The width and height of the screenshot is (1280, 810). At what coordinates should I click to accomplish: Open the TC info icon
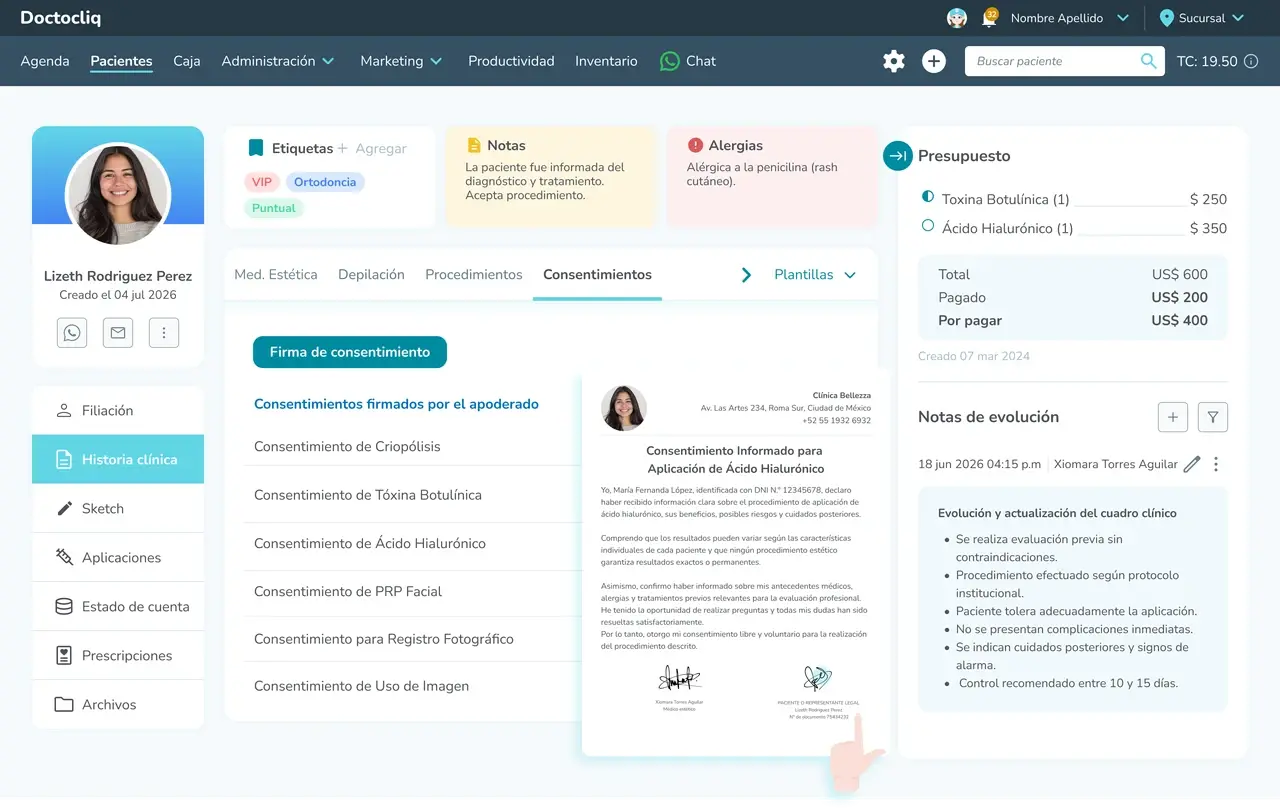(x=1250, y=61)
